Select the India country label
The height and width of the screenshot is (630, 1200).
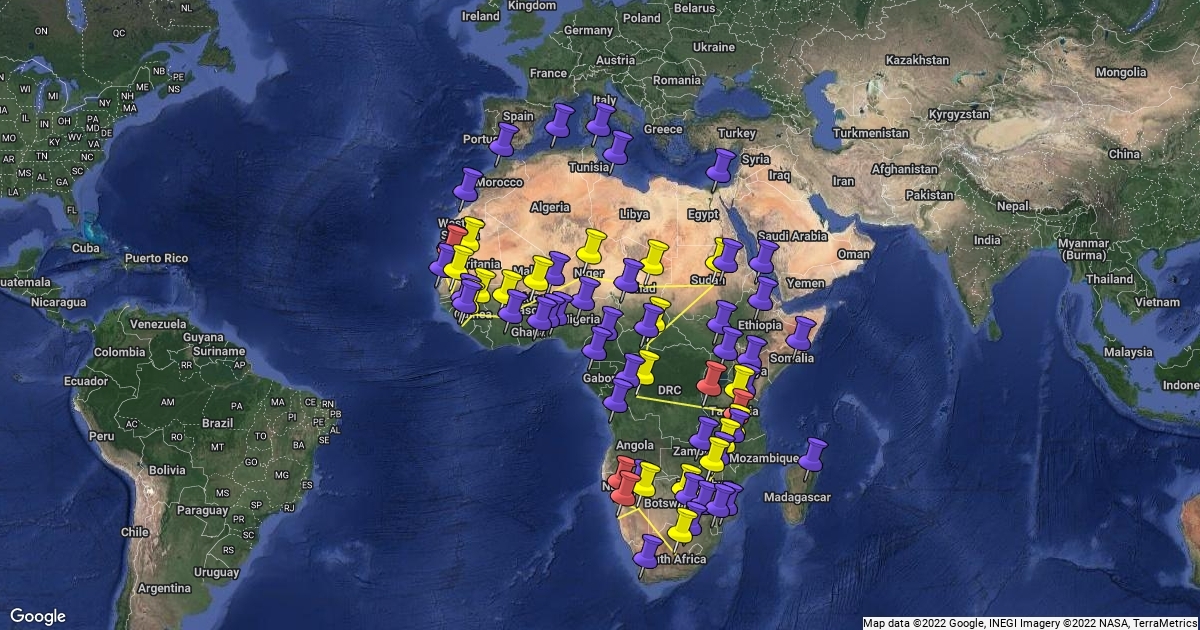tap(987, 241)
